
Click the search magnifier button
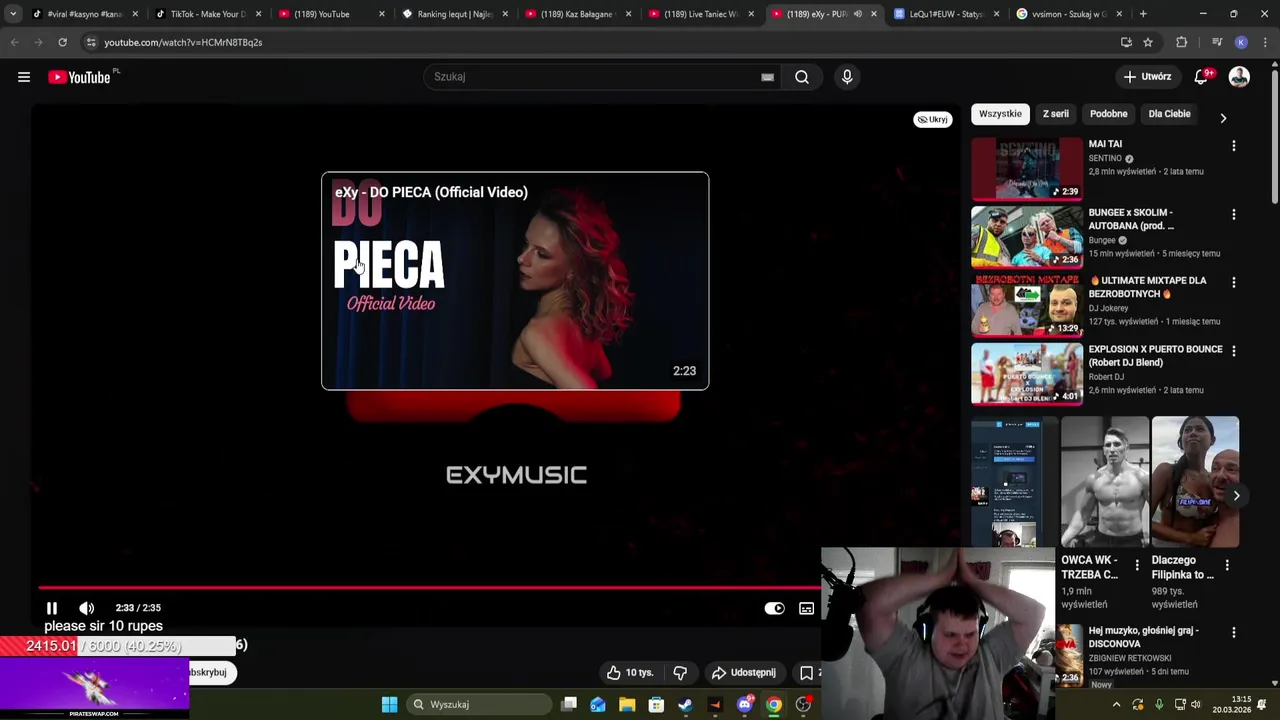pyautogui.click(x=801, y=77)
